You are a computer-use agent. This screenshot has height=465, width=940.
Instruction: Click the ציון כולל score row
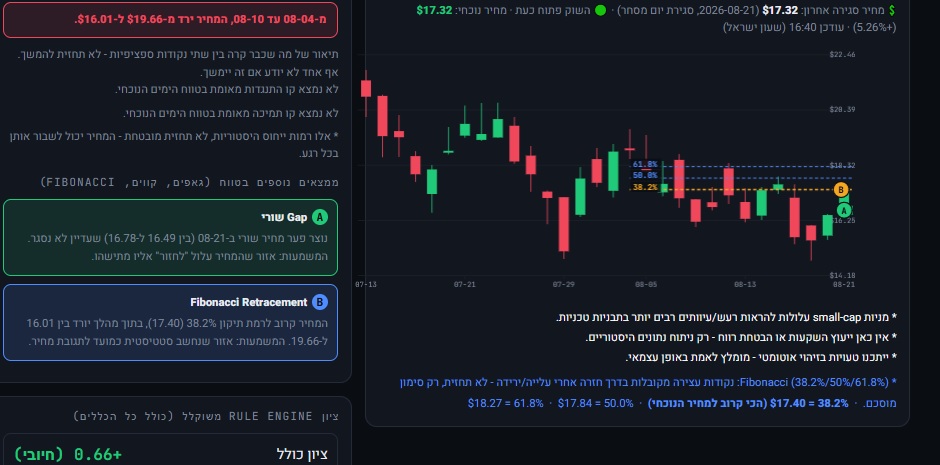click(x=170, y=454)
